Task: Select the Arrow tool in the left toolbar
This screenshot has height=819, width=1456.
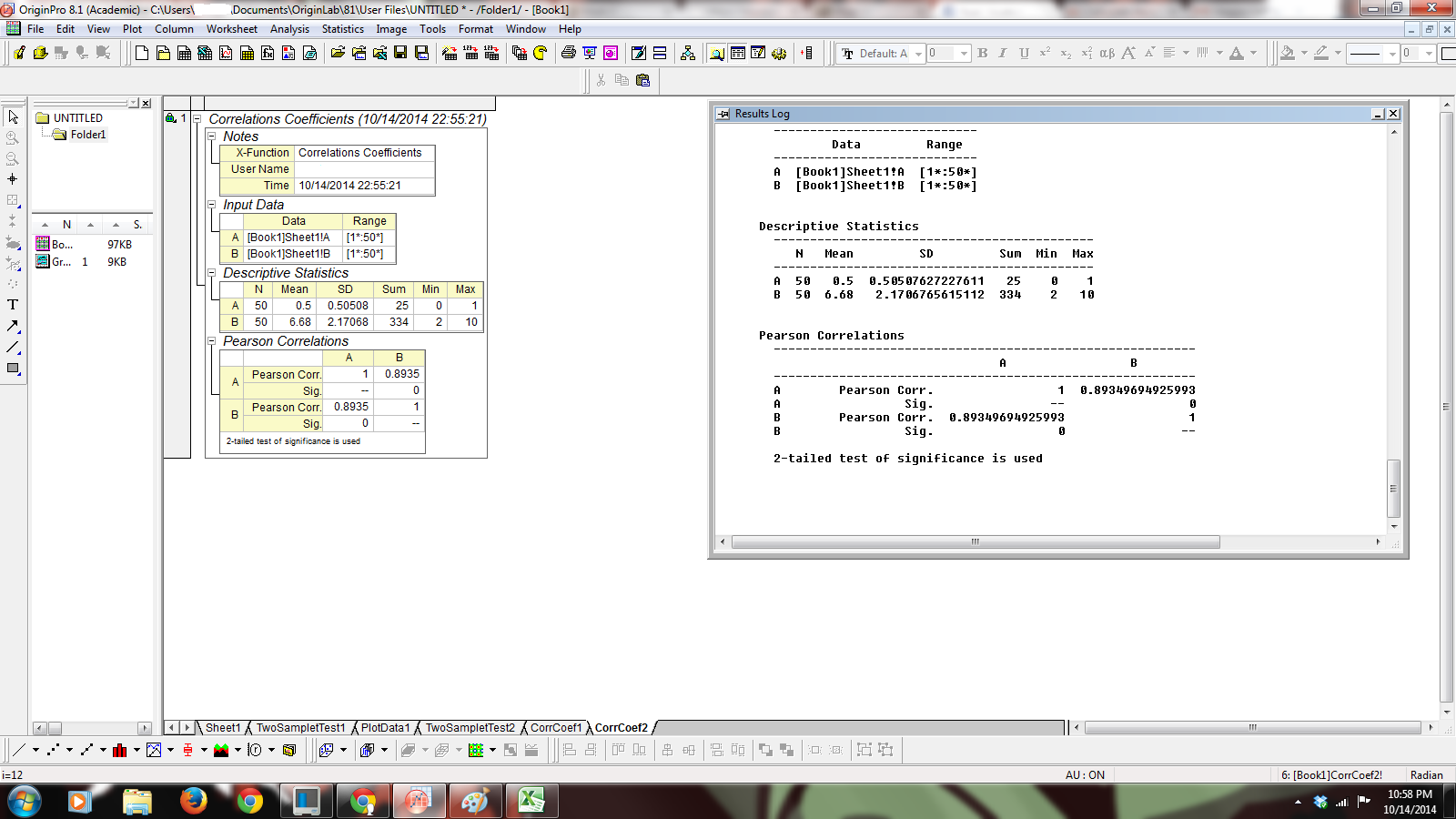Action: click(x=13, y=326)
